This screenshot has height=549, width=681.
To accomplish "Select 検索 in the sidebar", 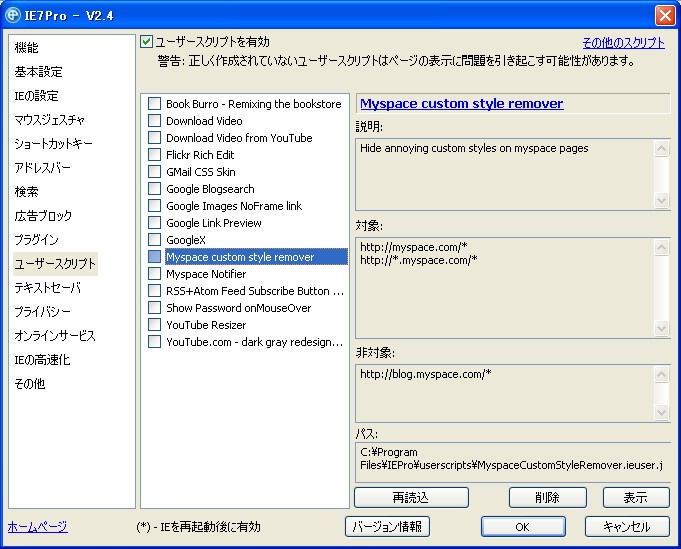I will (26, 192).
